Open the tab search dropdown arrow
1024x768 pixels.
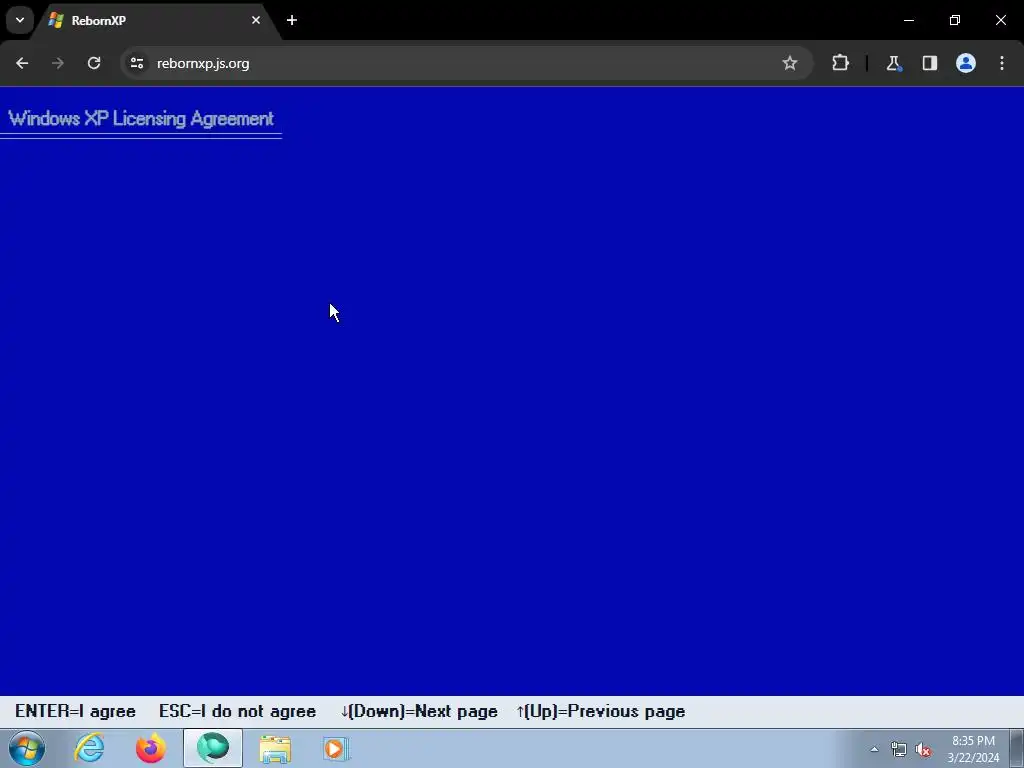click(20, 20)
